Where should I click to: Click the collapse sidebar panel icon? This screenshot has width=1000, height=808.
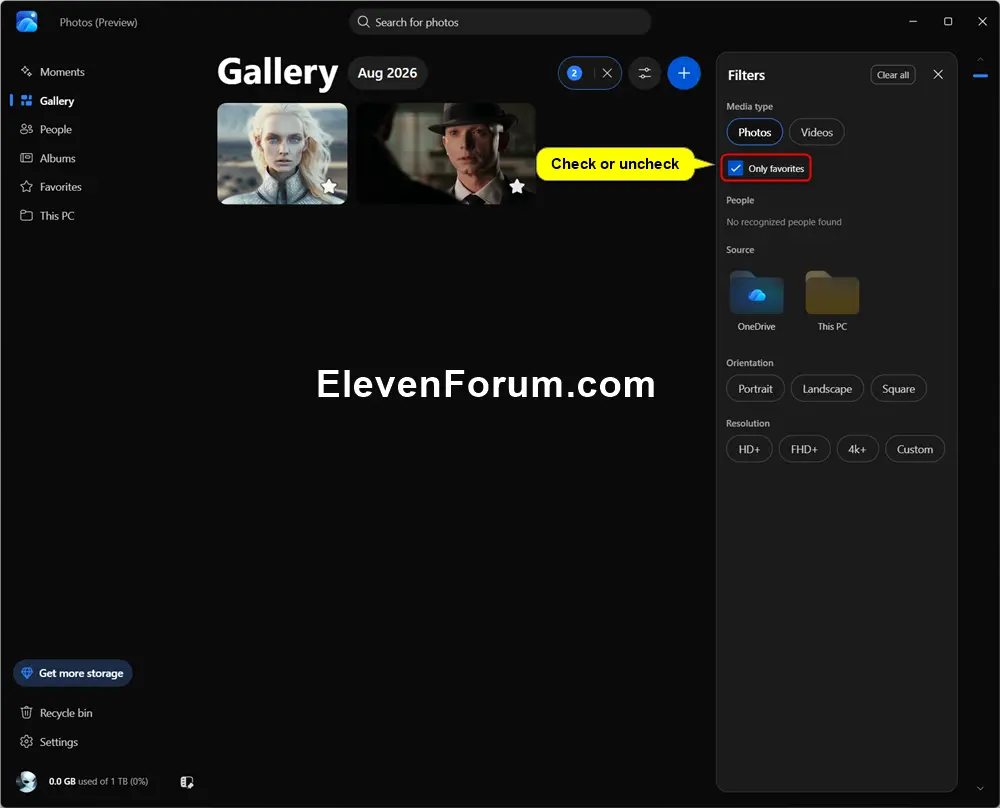coord(187,782)
